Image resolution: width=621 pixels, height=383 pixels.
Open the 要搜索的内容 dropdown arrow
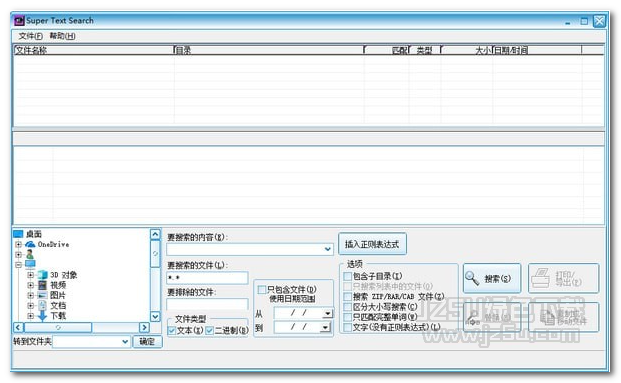(328, 249)
